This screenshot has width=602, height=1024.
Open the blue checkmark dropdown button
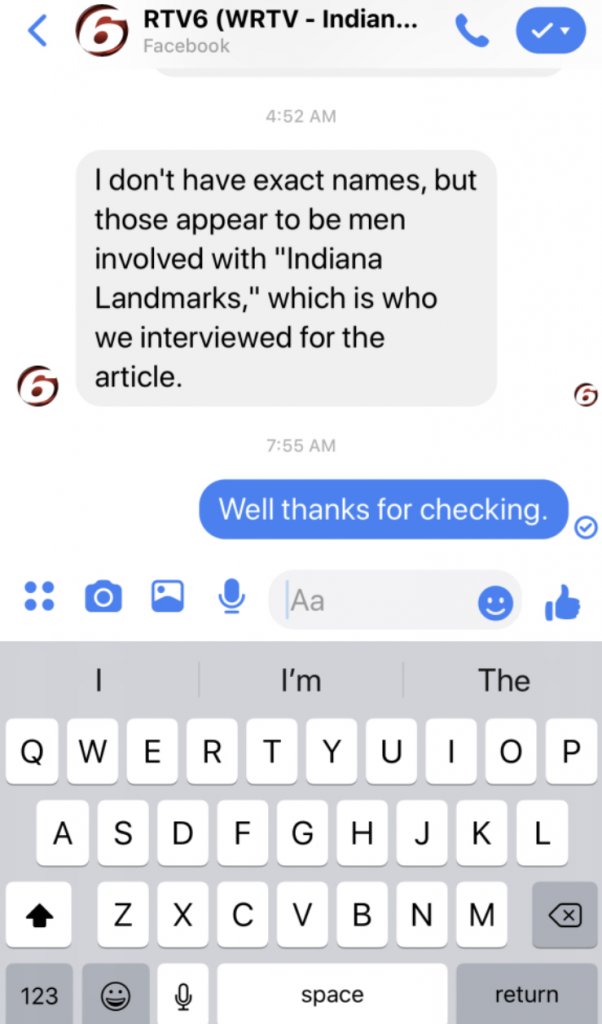click(550, 31)
